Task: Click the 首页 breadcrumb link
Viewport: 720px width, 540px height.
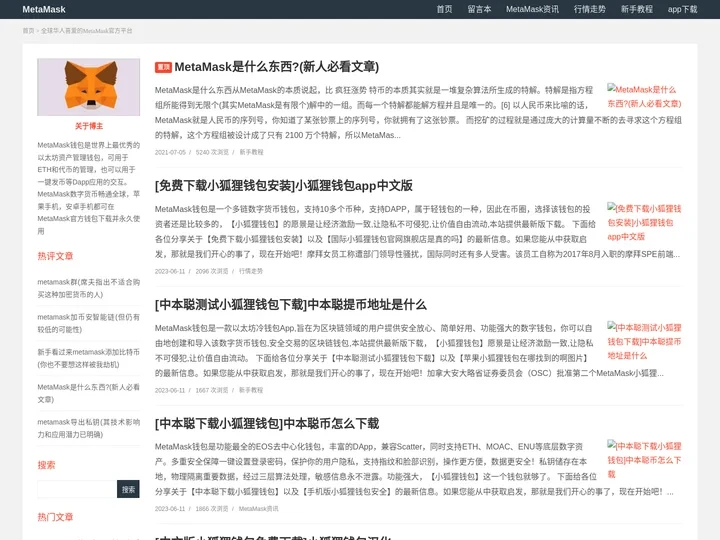Action: tap(28, 31)
